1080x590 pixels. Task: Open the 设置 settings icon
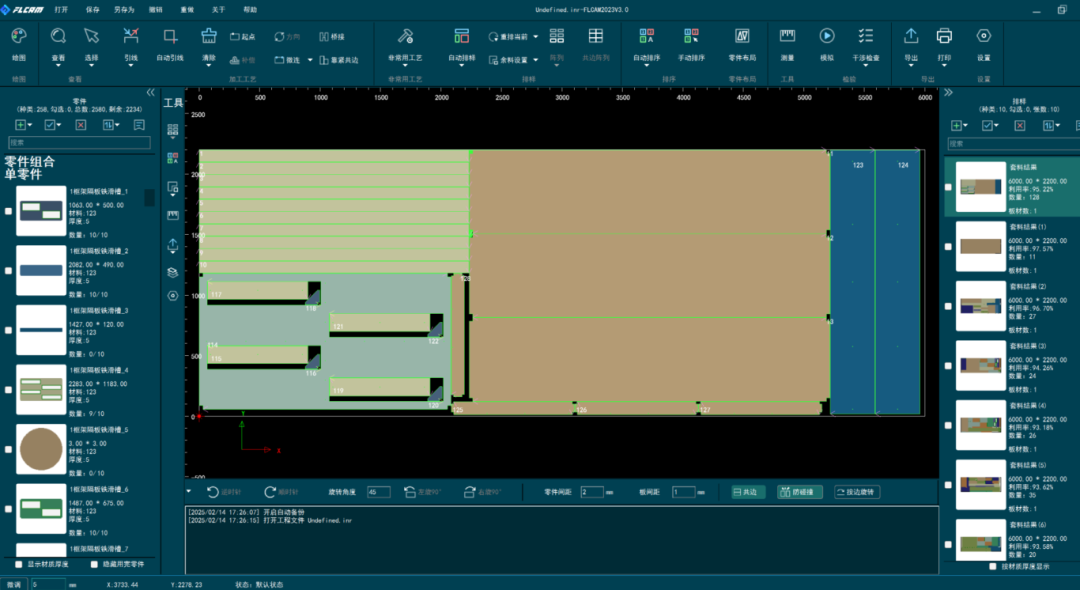(983, 36)
